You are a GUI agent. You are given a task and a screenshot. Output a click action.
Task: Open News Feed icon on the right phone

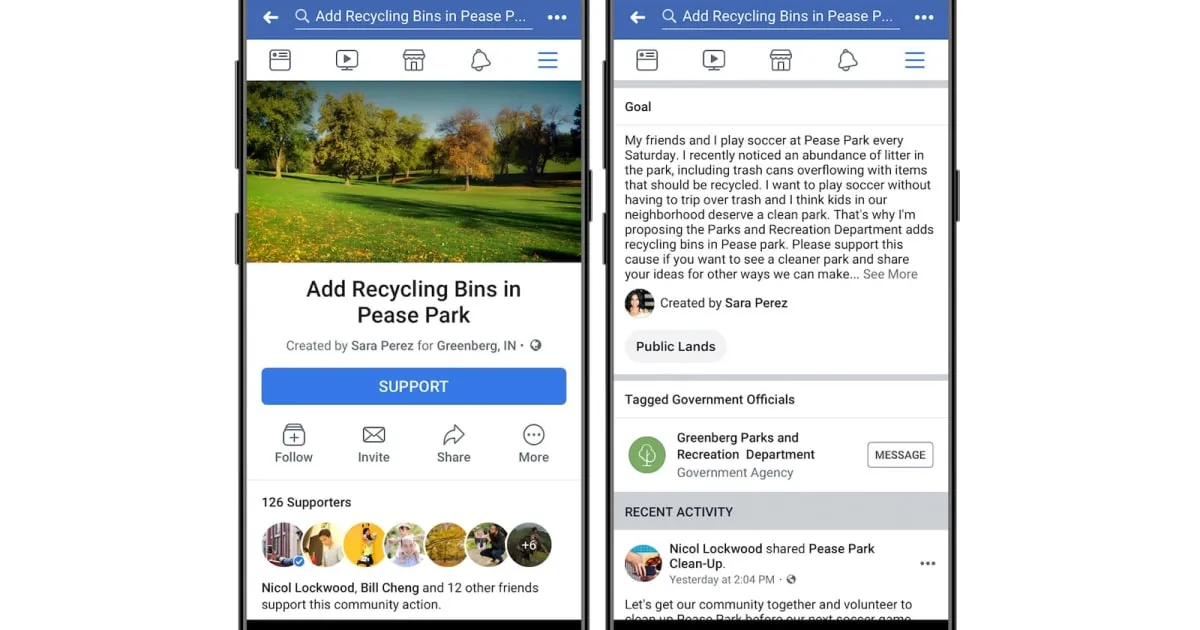pyautogui.click(x=647, y=60)
